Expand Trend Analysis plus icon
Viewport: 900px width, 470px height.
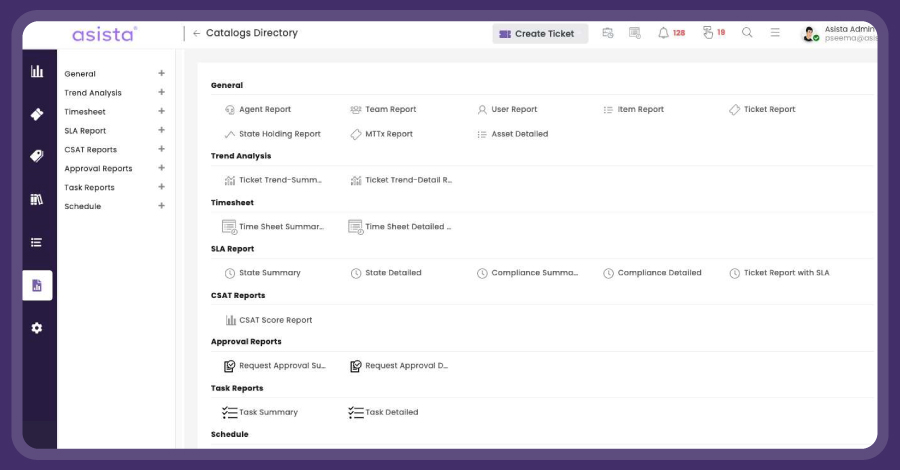click(x=161, y=92)
